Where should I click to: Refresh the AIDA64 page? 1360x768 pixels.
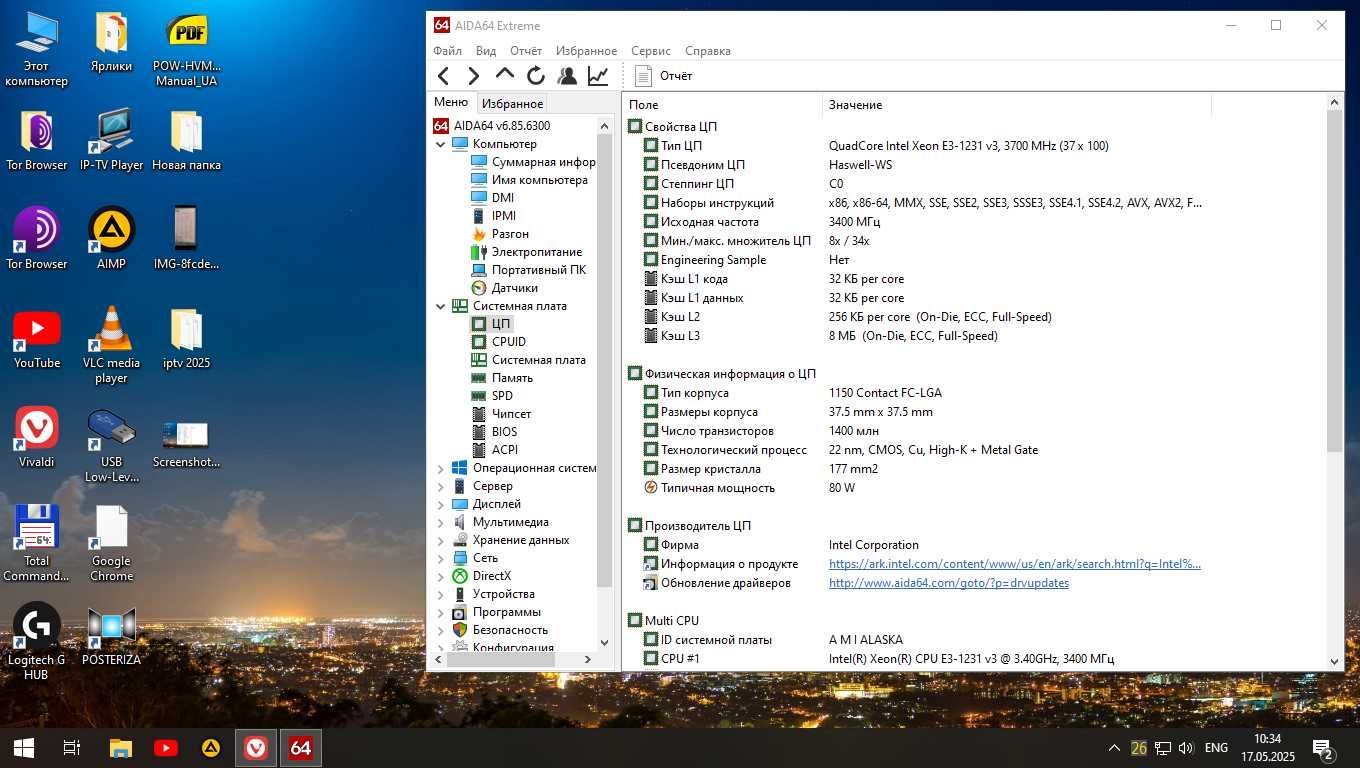click(536, 76)
